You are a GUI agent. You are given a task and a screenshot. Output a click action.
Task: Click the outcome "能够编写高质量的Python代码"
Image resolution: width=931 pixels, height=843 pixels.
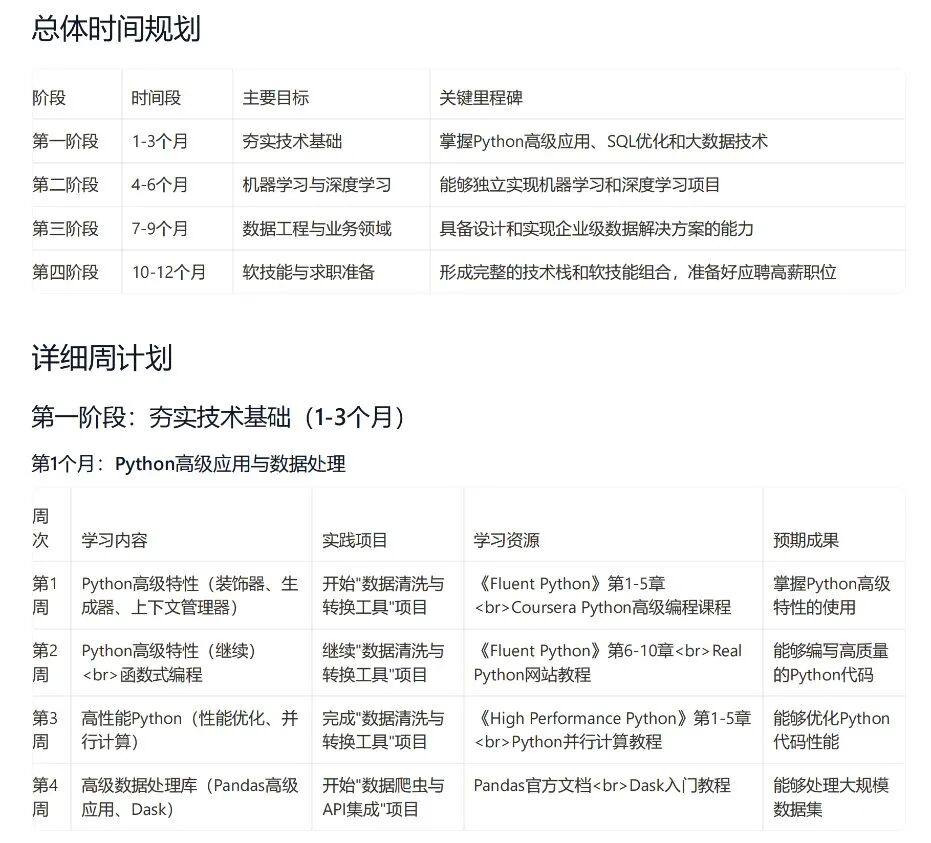[x=831, y=663]
